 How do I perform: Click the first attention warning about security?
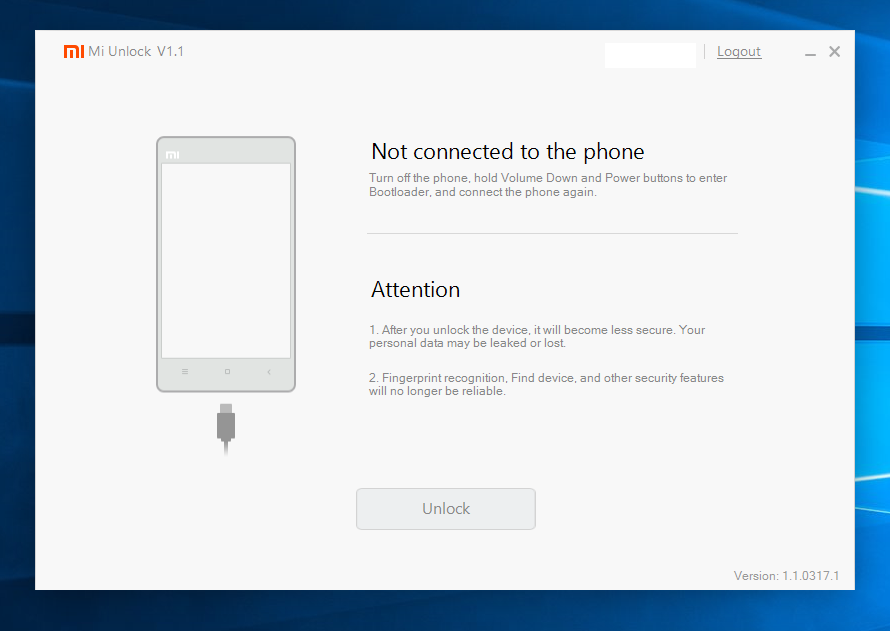pos(537,336)
